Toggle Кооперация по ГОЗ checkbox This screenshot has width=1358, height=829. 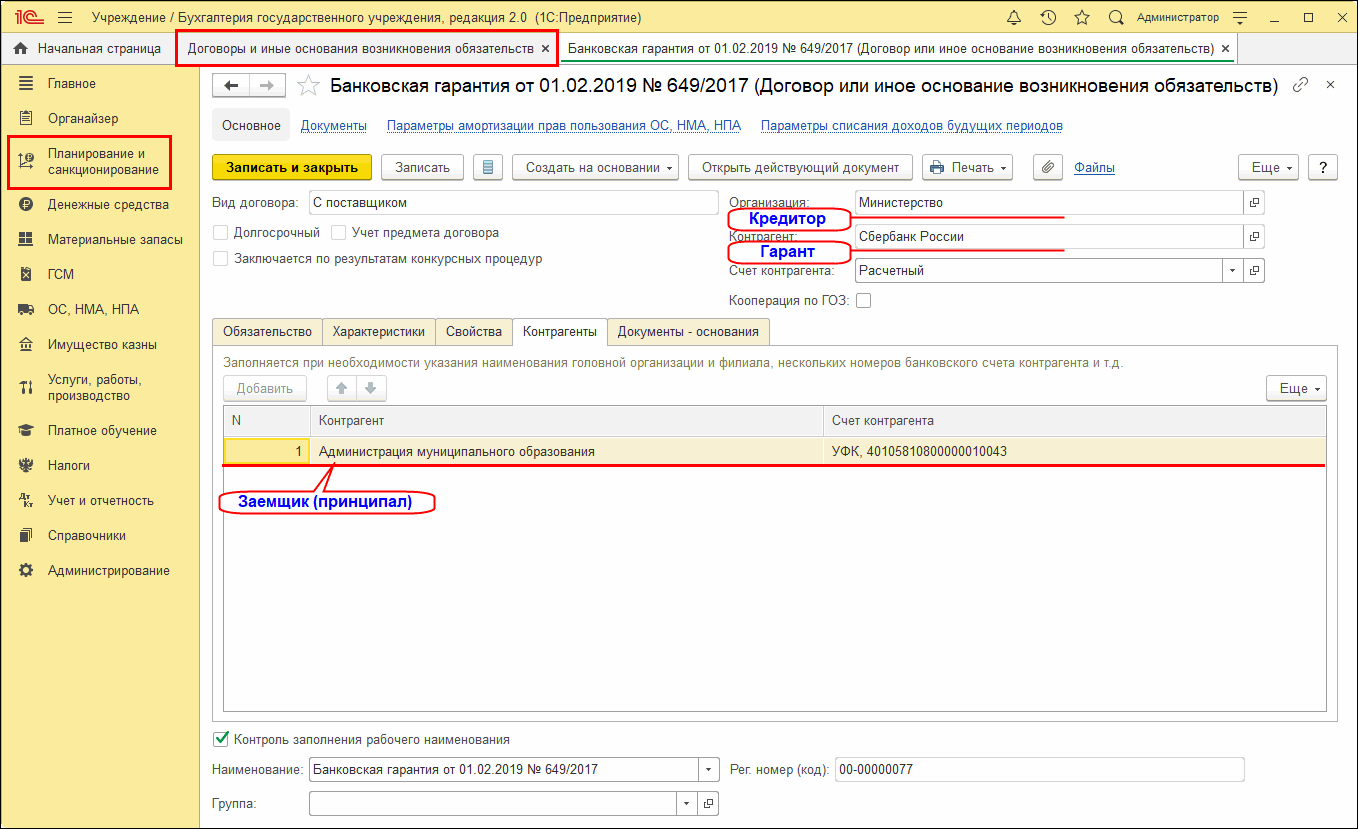point(864,300)
